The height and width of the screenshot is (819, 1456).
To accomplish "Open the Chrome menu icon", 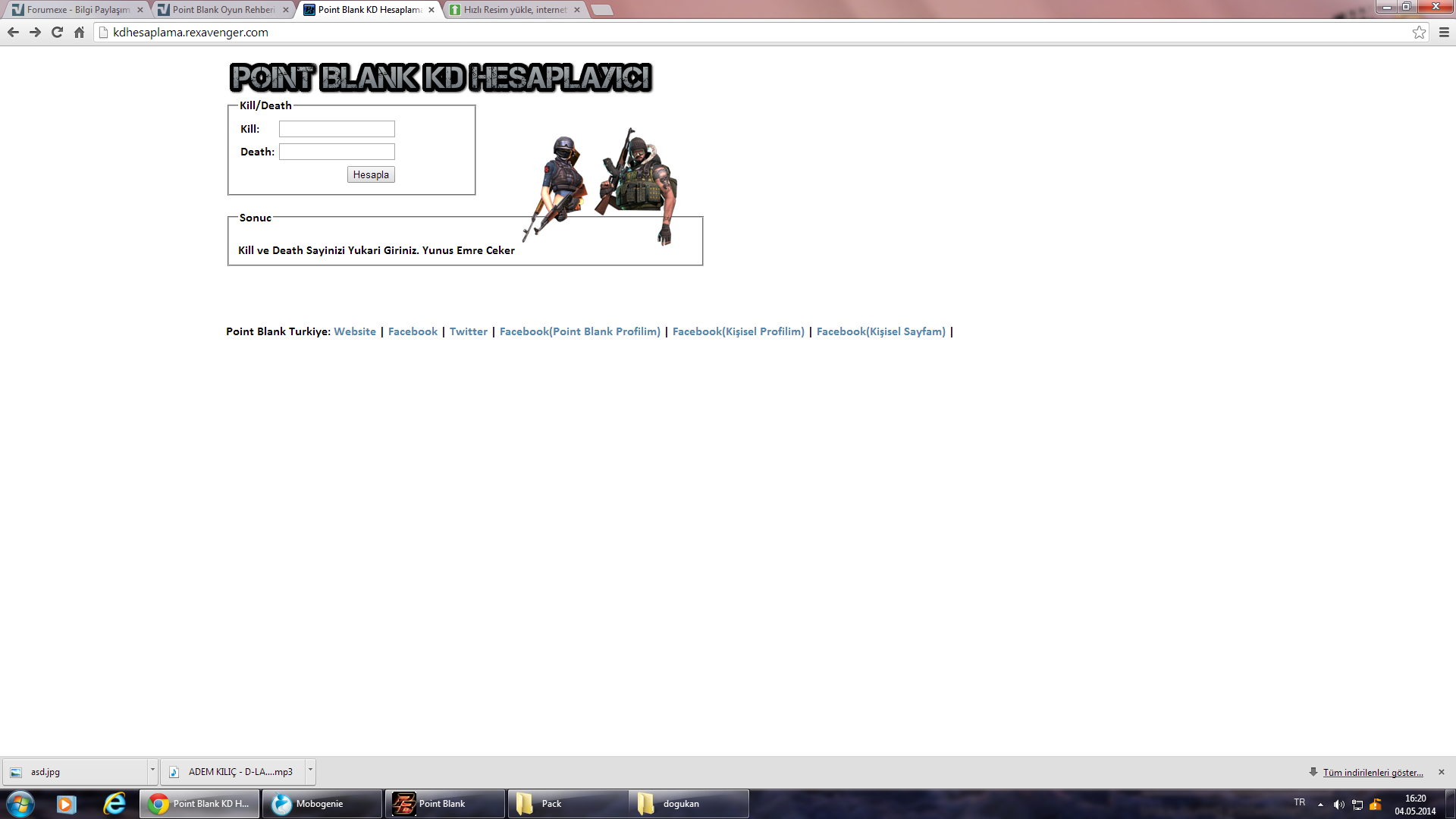I will 1444,33.
